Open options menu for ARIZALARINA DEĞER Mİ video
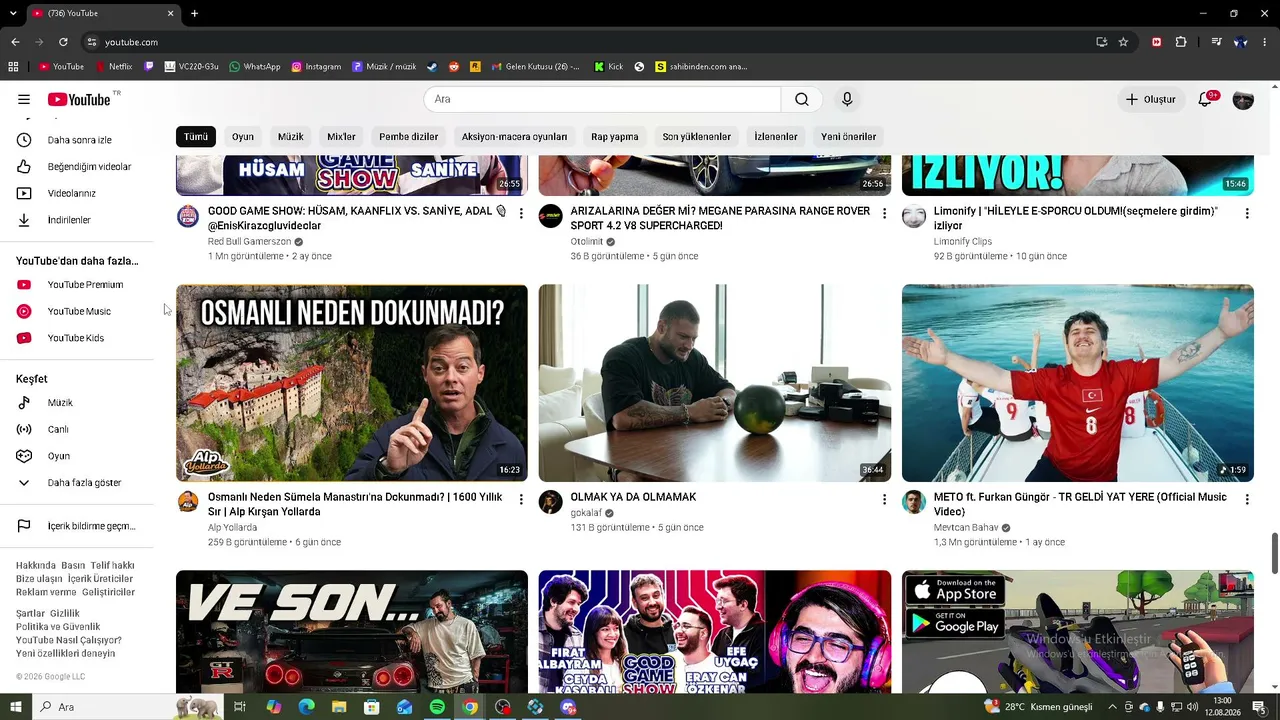The width and height of the screenshot is (1280, 720). coord(884,213)
